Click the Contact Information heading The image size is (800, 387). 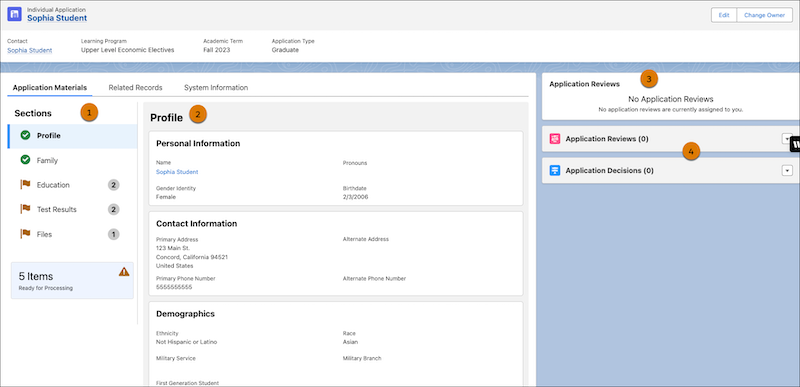coord(196,223)
